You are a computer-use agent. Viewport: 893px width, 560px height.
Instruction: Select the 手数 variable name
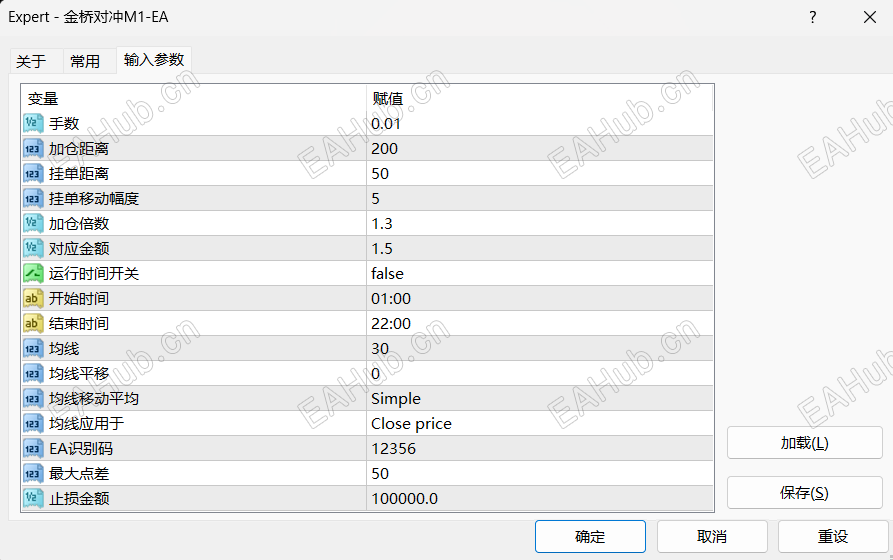(64, 124)
